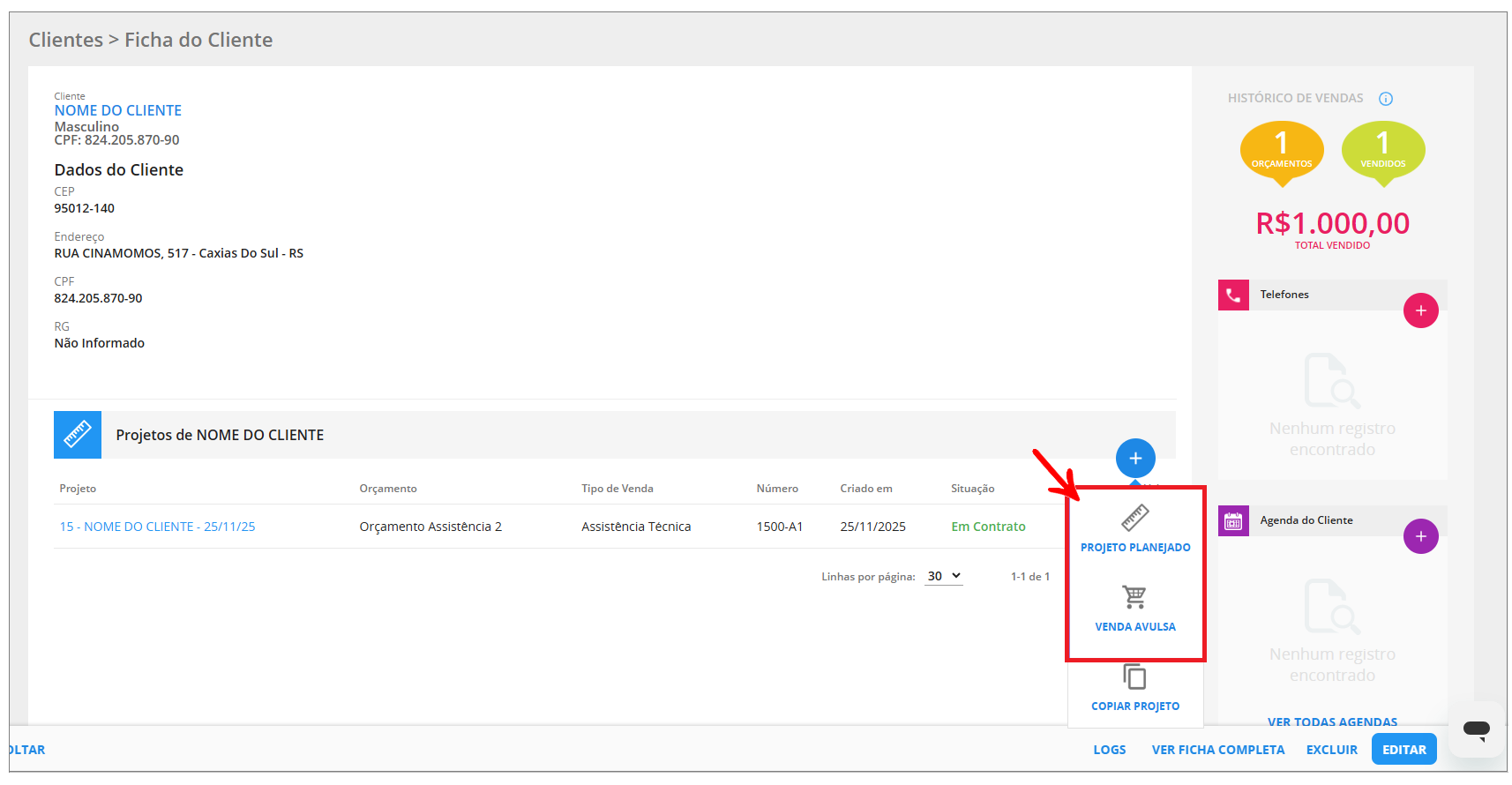This screenshot has width=1512, height=785.
Task: Open rows per page dropdown showing 30
Action: pyautogui.click(x=943, y=576)
